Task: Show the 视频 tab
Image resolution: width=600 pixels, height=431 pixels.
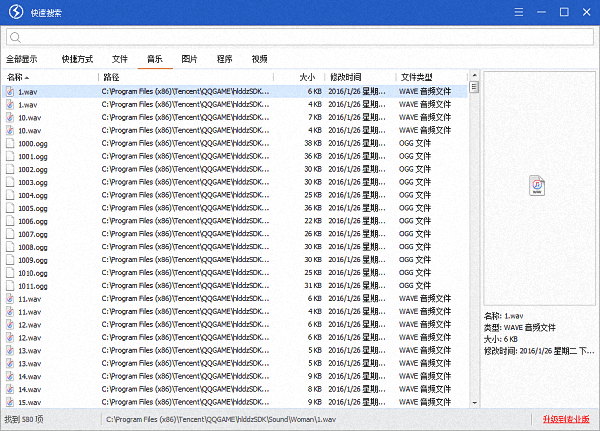Action: click(x=259, y=59)
